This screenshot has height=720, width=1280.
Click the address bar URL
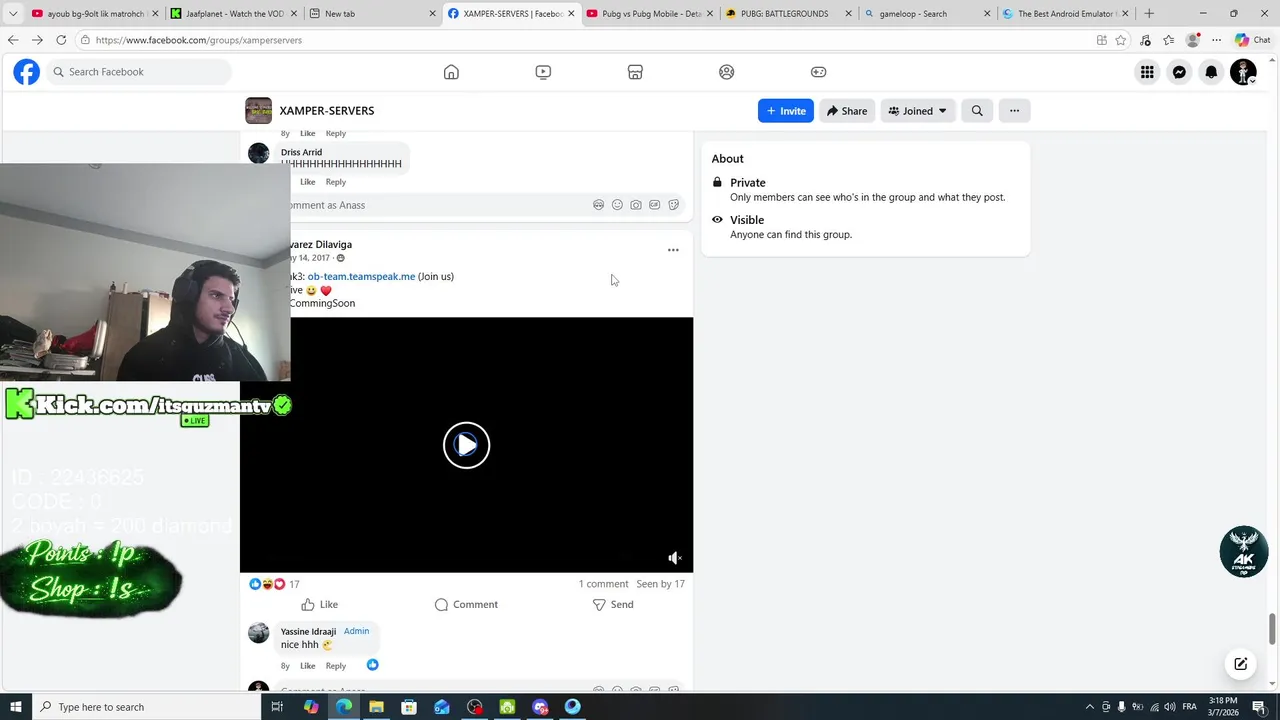click(198, 40)
